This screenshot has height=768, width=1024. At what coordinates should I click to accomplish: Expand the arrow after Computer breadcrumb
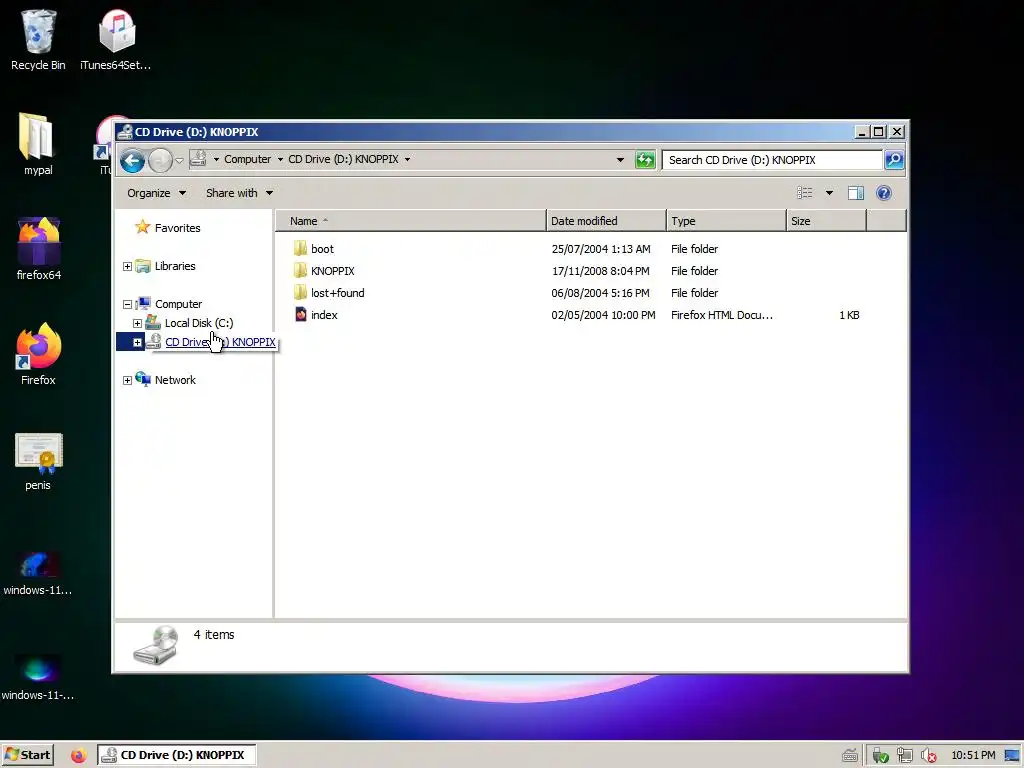280,159
